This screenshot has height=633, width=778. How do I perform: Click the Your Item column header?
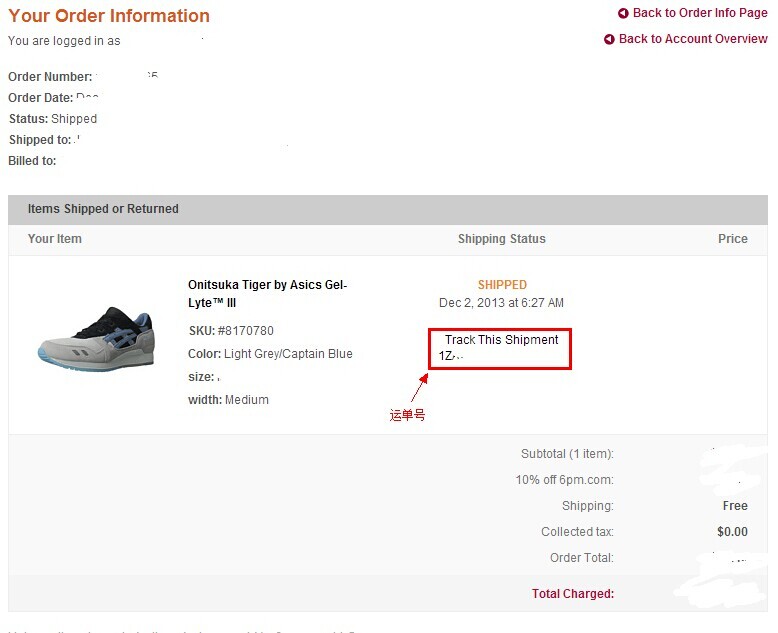[x=55, y=239]
